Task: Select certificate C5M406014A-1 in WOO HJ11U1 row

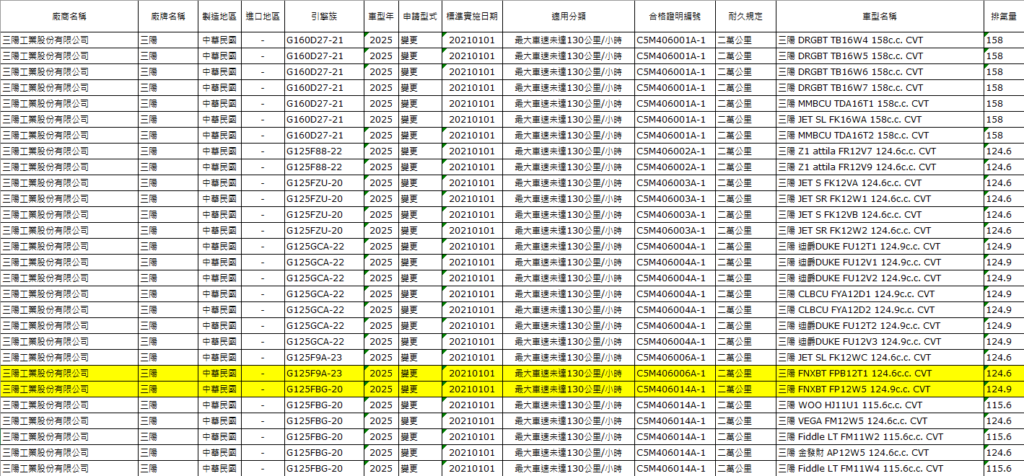Action: 675,405
